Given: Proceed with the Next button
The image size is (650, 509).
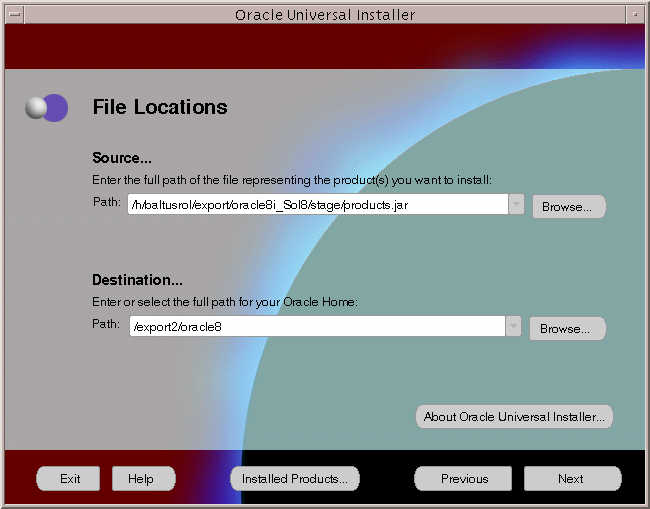Looking at the screenshot, I should pyautogui.click(x=572, y=479).
